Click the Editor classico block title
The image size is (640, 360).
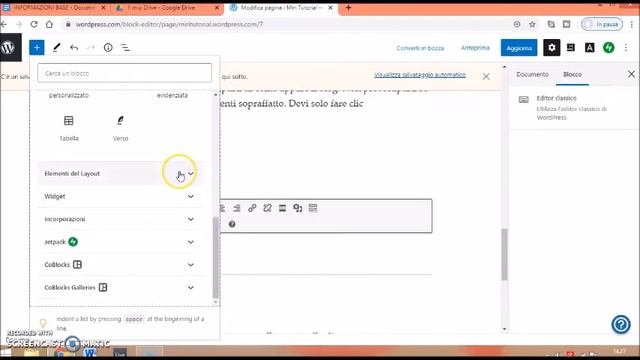click(x=556, y=98)
